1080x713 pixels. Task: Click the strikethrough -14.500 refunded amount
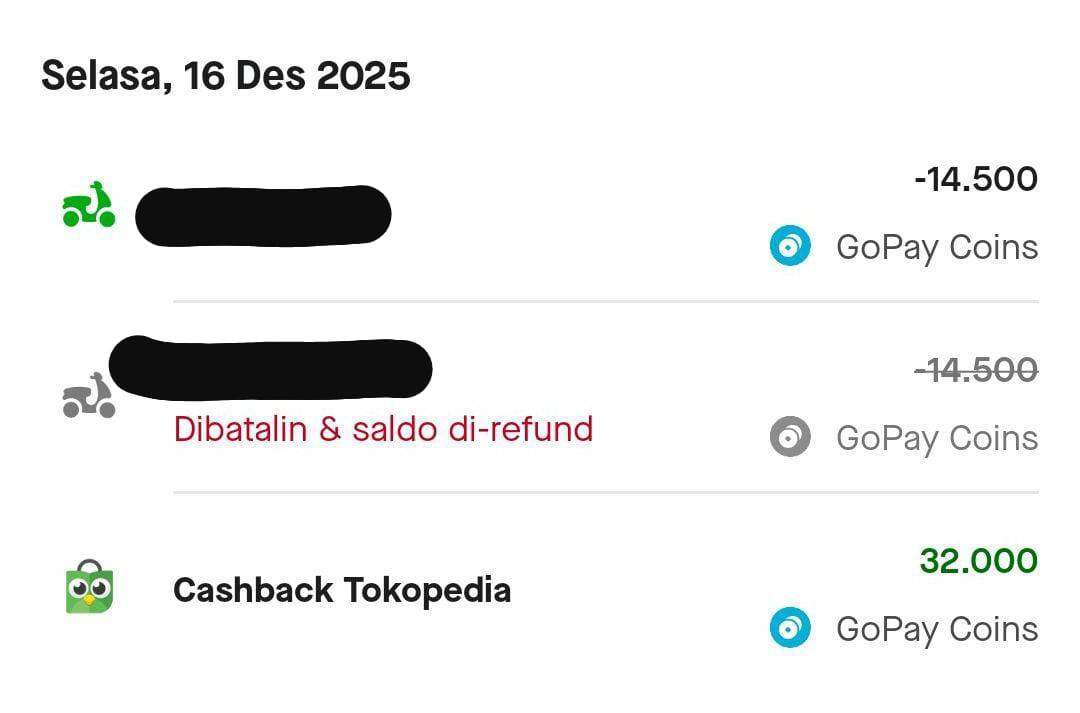tap(976, 371)
